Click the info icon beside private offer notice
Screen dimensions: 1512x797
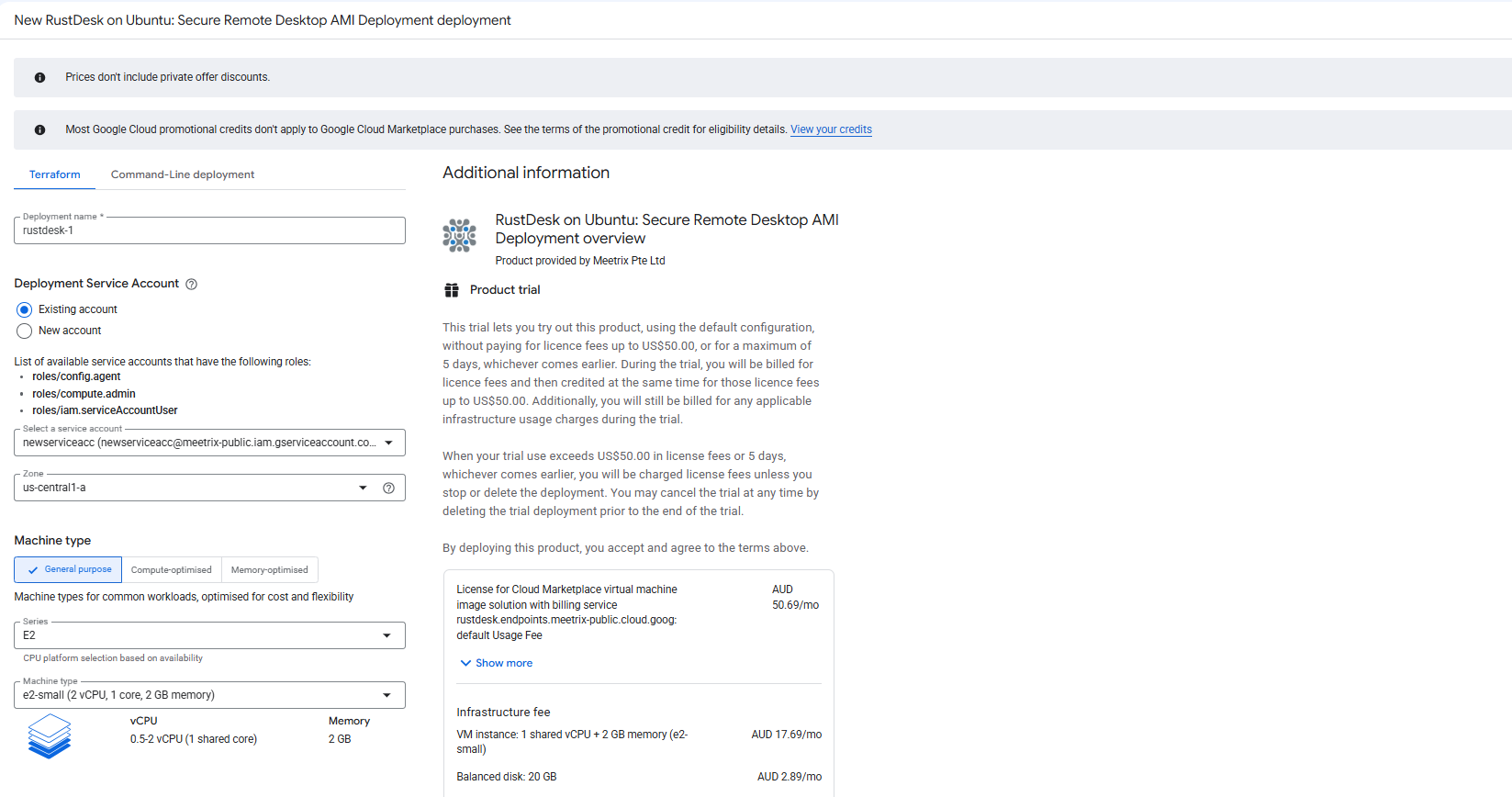coord(39,78)
